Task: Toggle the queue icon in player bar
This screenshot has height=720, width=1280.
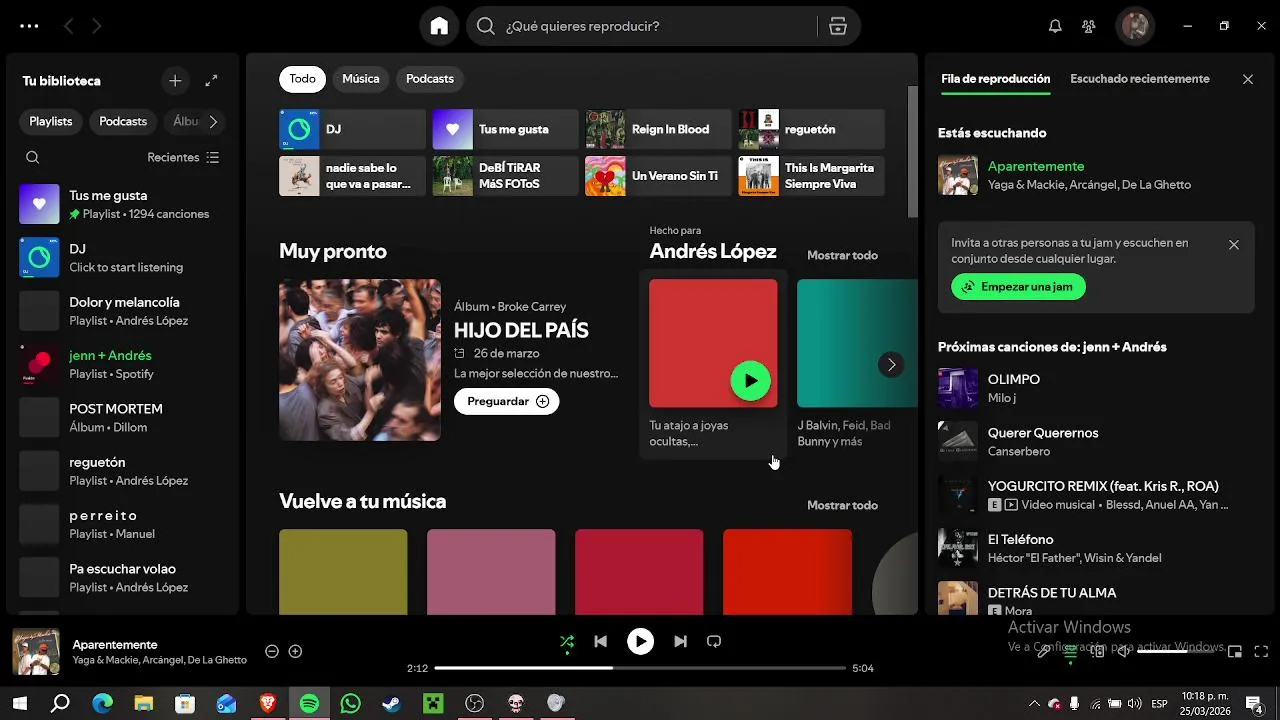Action: 1070,652
